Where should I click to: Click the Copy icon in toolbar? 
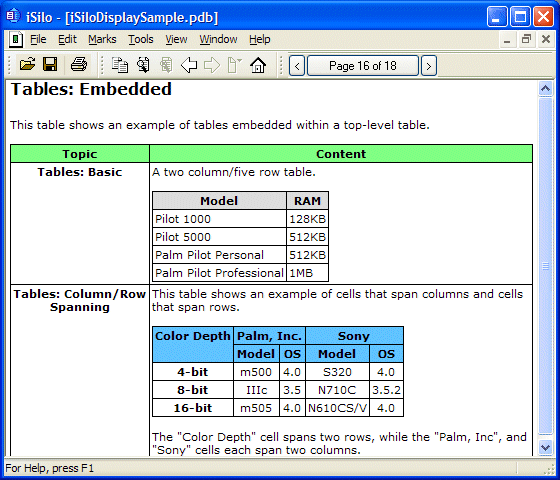(120, 65)
